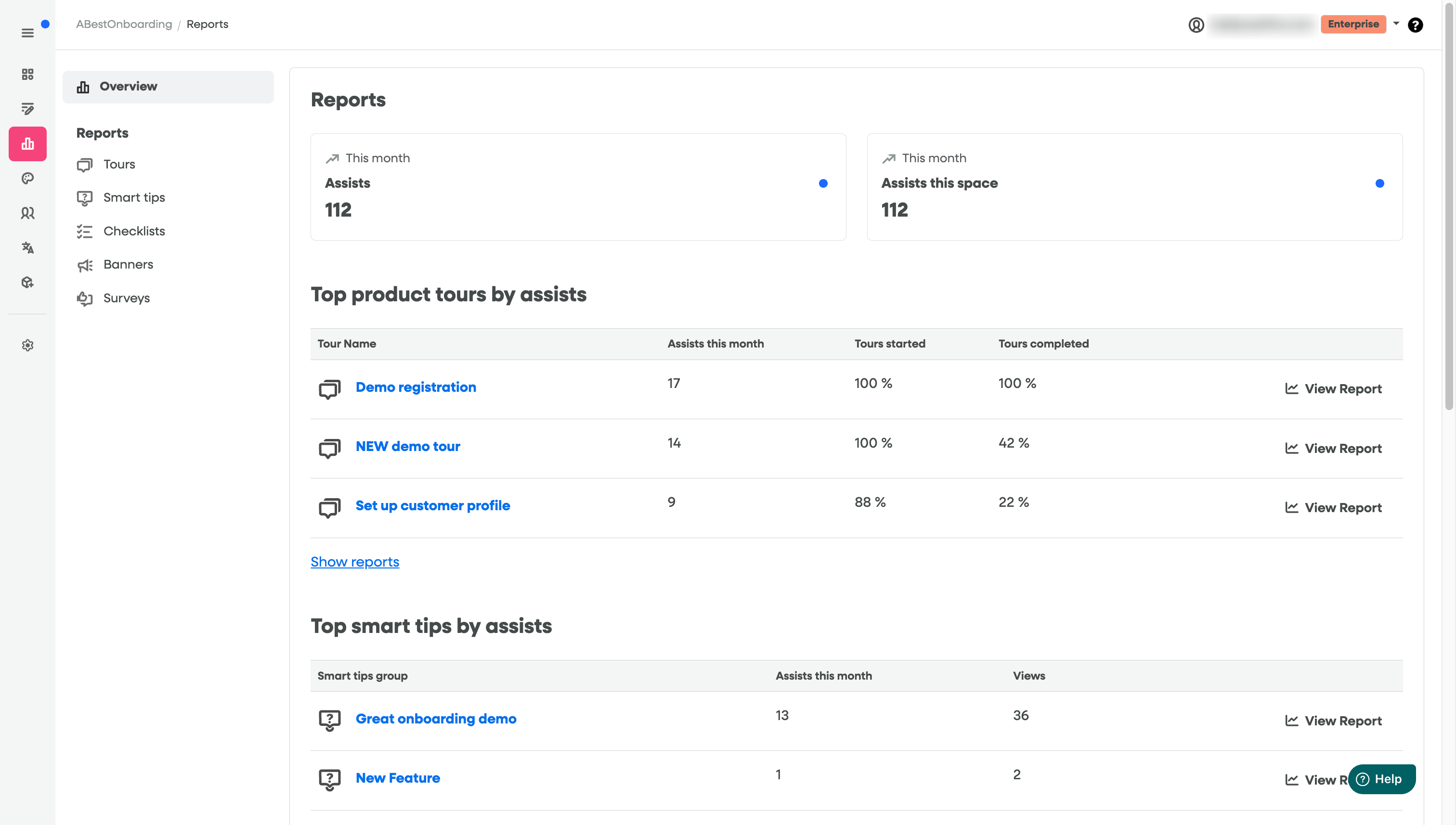Open the dashboard grid icon in sidebar
This screenshot has height=825, width=1456.
coord(27,74)
